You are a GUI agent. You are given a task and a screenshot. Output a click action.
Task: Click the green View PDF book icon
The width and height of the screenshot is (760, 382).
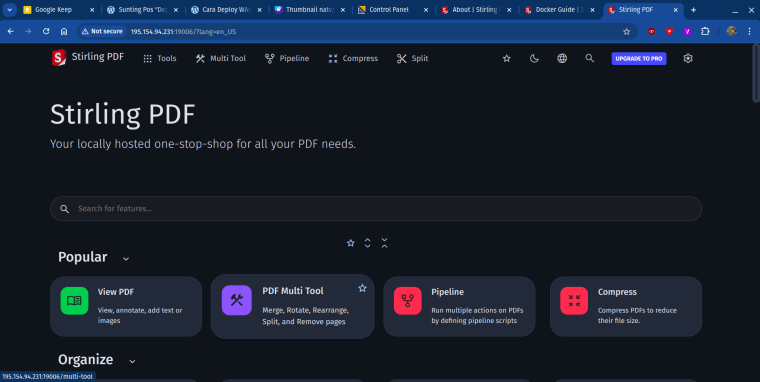coord(74,301)
